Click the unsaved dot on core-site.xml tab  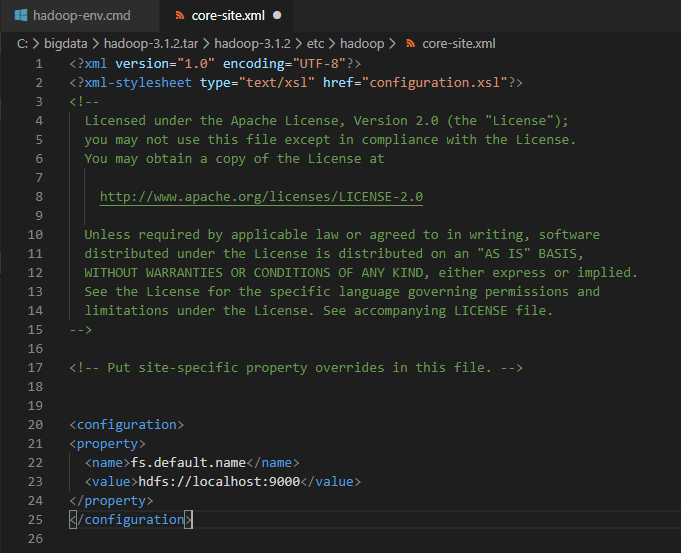pos(277,15)
